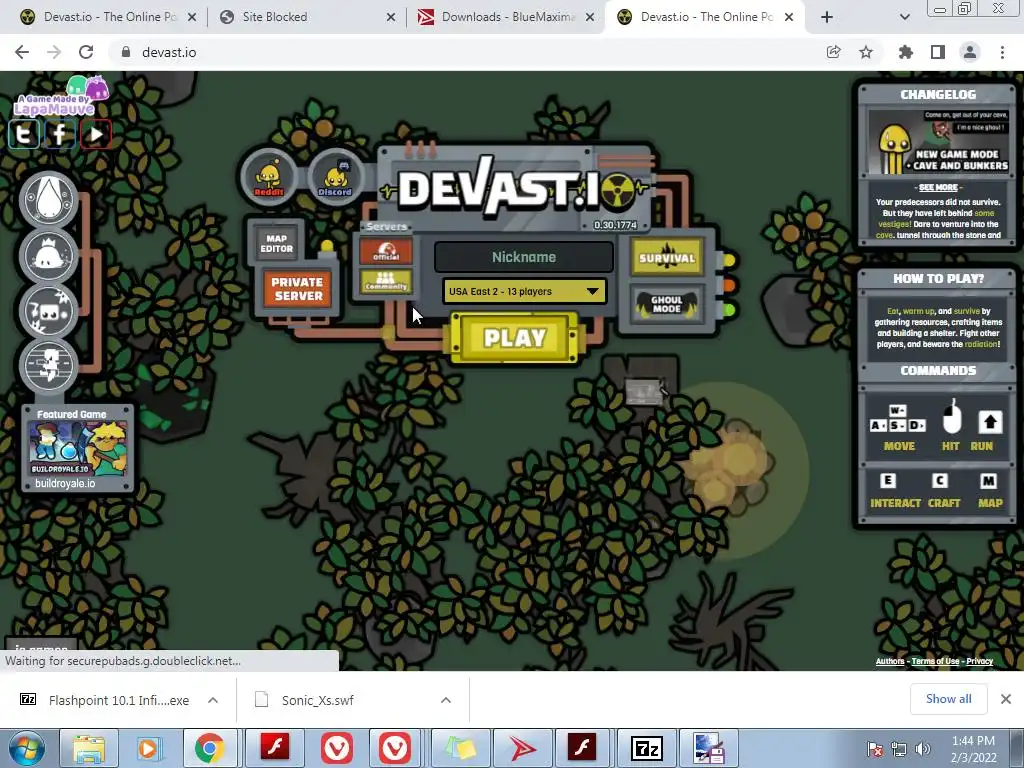Open the Twitter icon link
1024x768 pixels.
tap(24, 135)
